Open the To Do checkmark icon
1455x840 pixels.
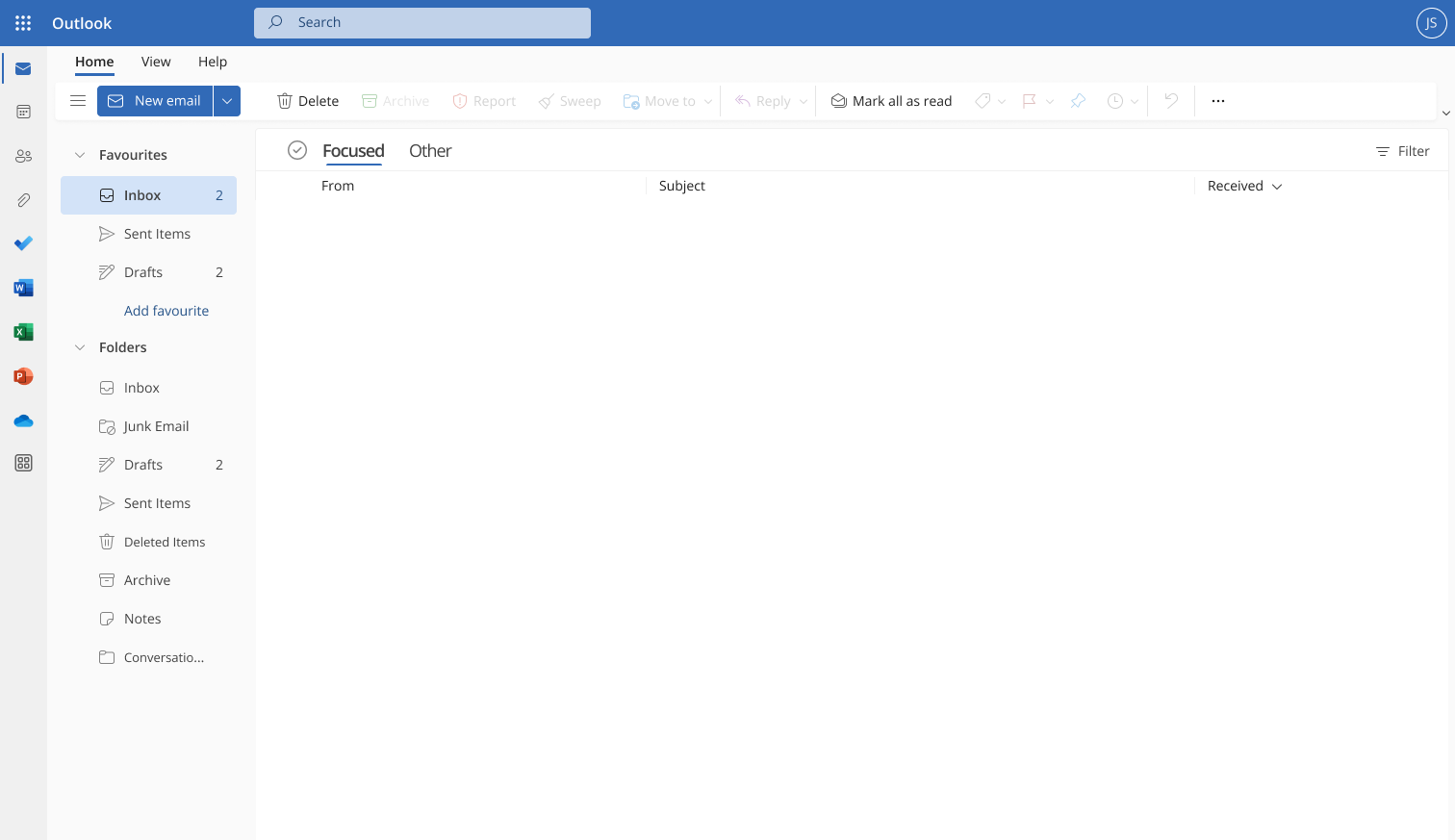23,243
